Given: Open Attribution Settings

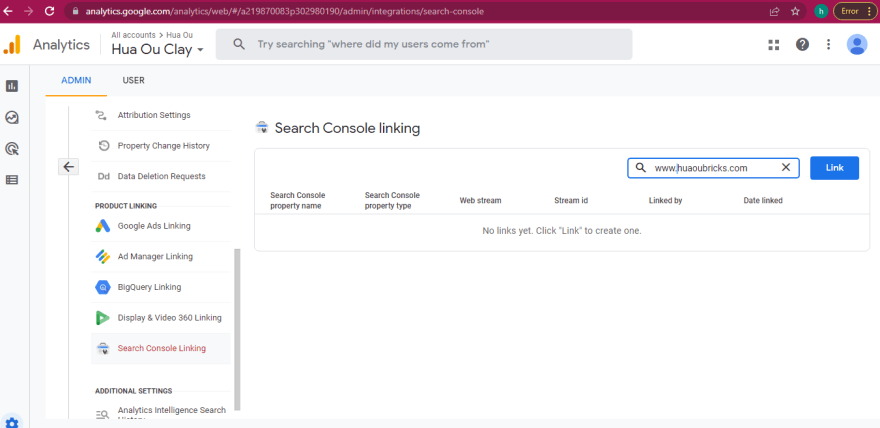Looking at the screenshot, I should coord(154,115).
